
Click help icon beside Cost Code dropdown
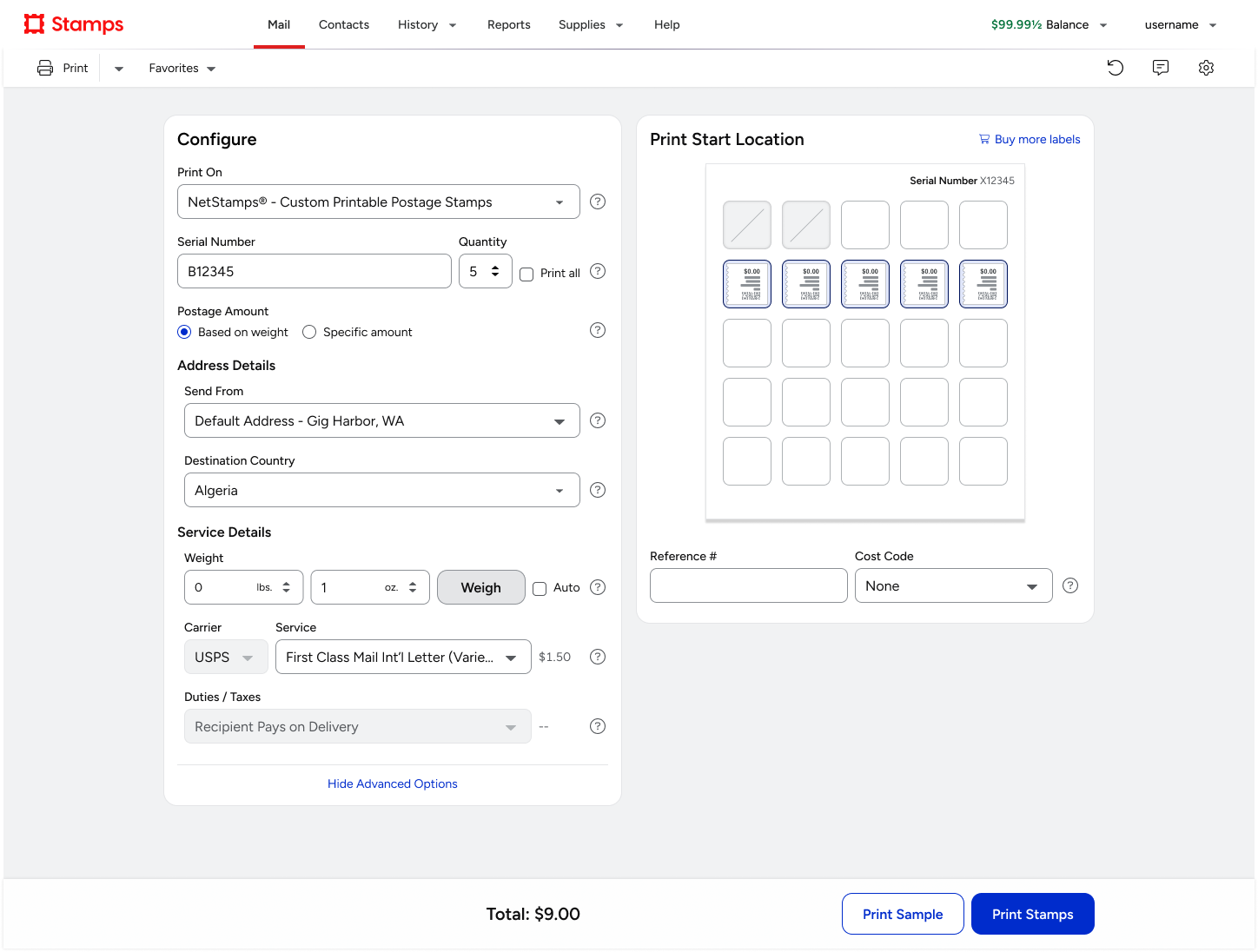1070,585
